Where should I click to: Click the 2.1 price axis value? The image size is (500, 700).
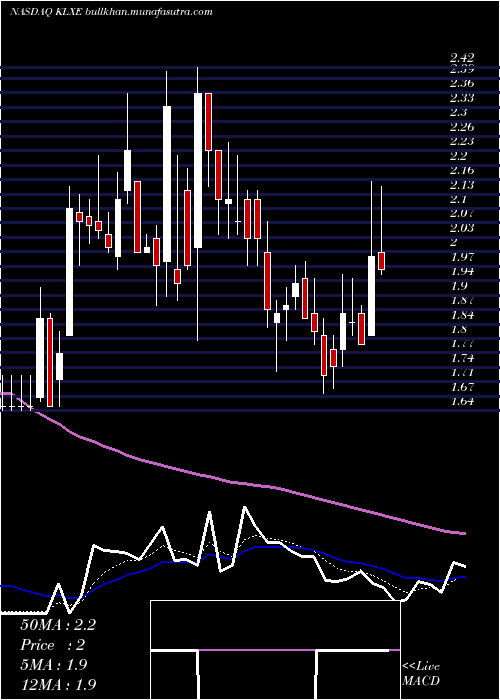tap(458, 199)
